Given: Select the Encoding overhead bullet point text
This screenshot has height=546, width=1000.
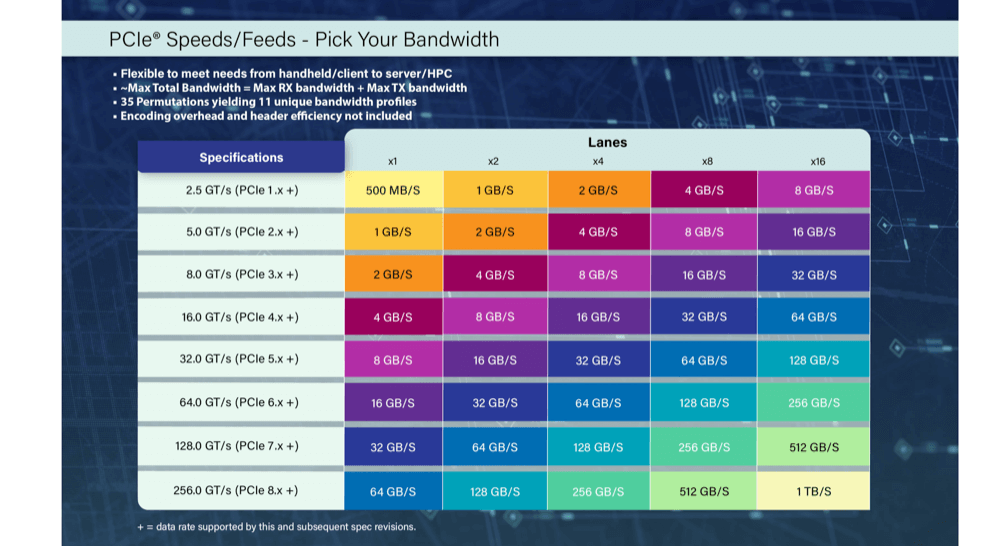Looking at the screenshot, I should click(266, 116).
